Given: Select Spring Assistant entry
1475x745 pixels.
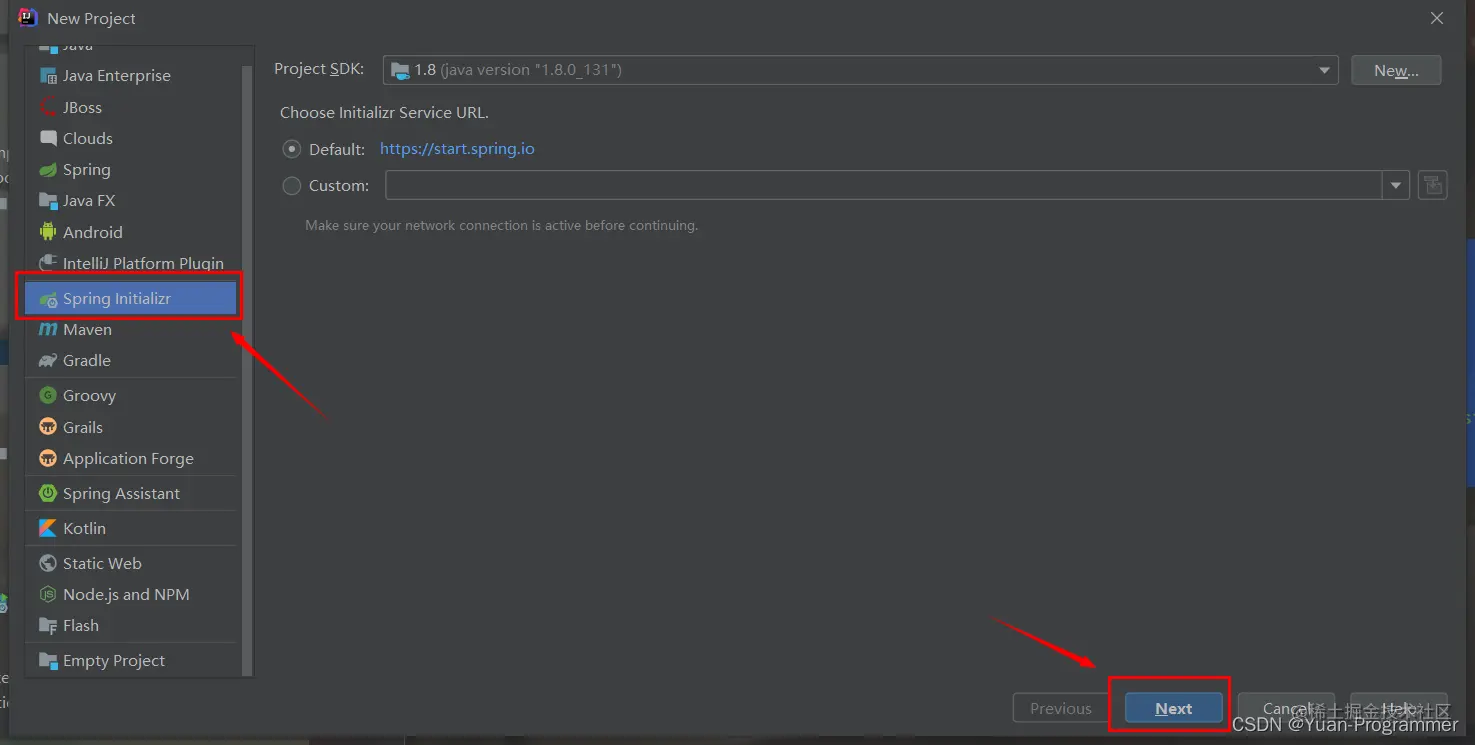Looking at the screenshot, I should 131,493.
